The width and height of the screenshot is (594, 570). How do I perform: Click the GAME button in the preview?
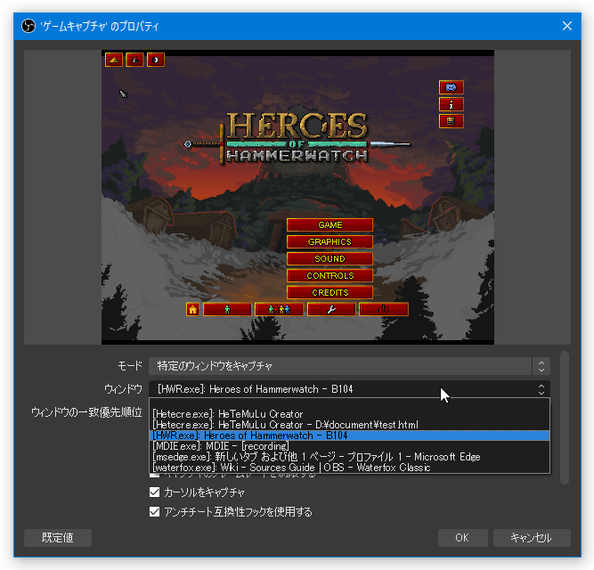pos(330,225)
